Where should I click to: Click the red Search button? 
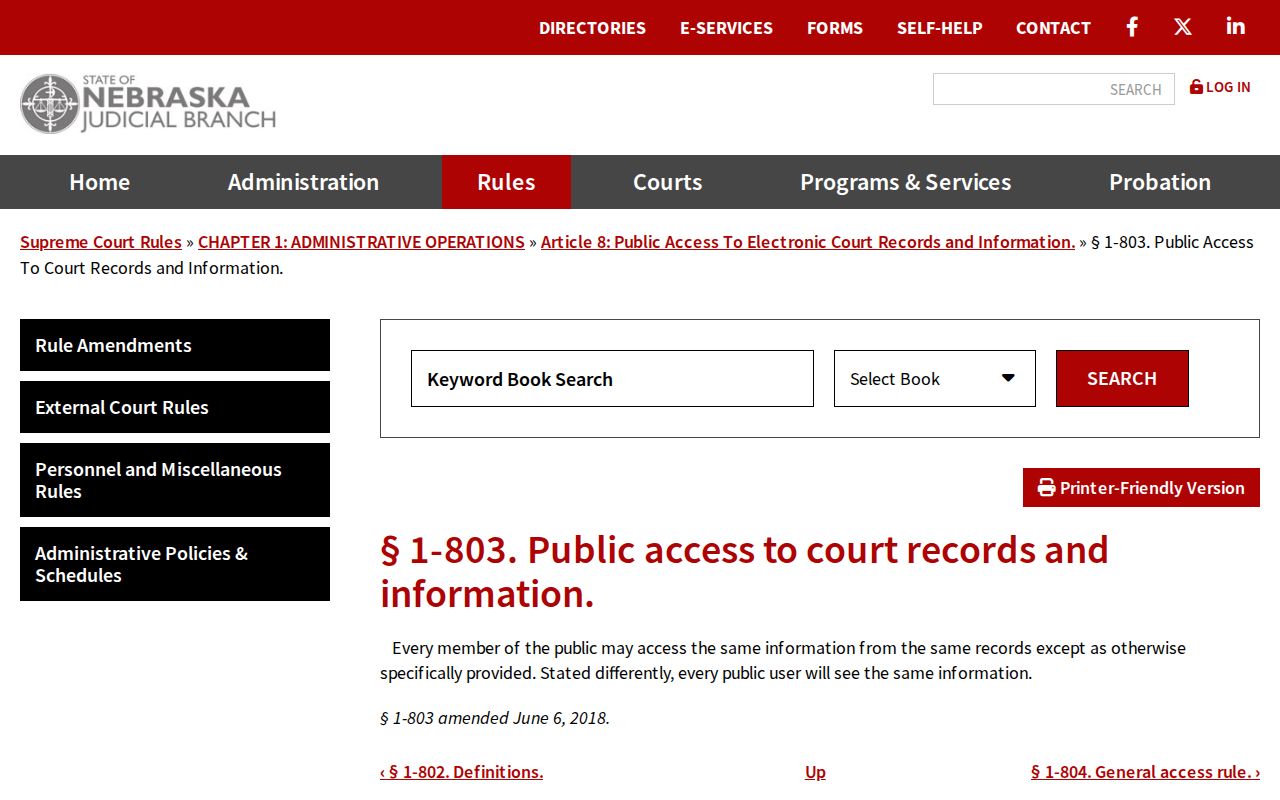[1122, 379]
